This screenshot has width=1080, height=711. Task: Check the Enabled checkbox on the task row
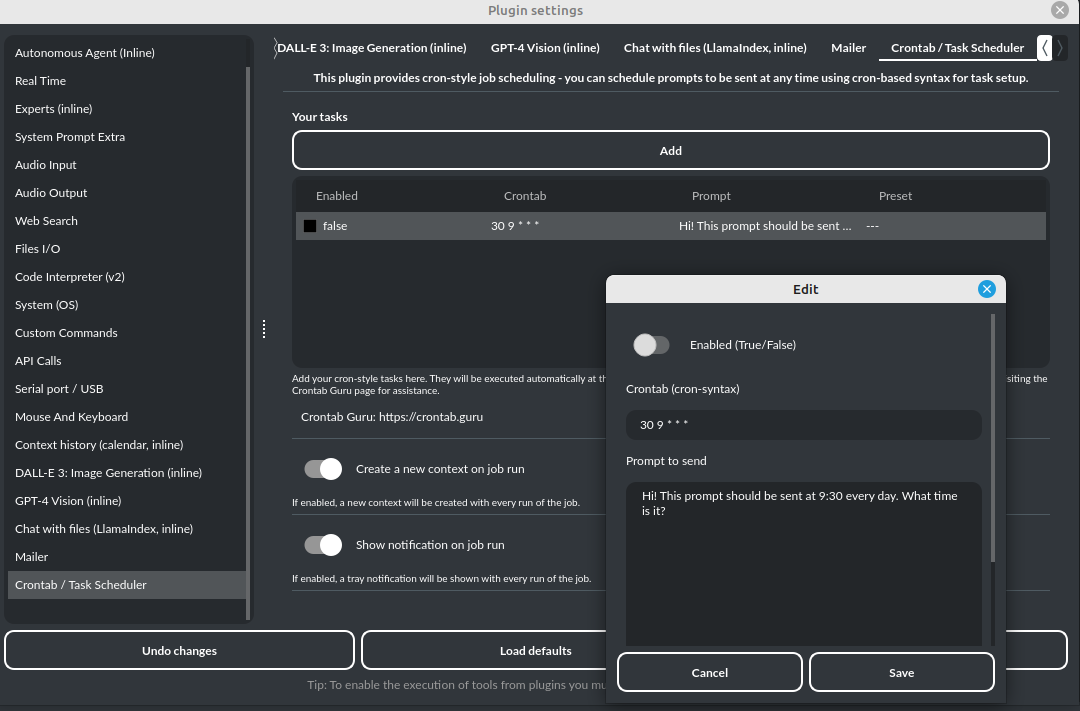coord(310,225)
